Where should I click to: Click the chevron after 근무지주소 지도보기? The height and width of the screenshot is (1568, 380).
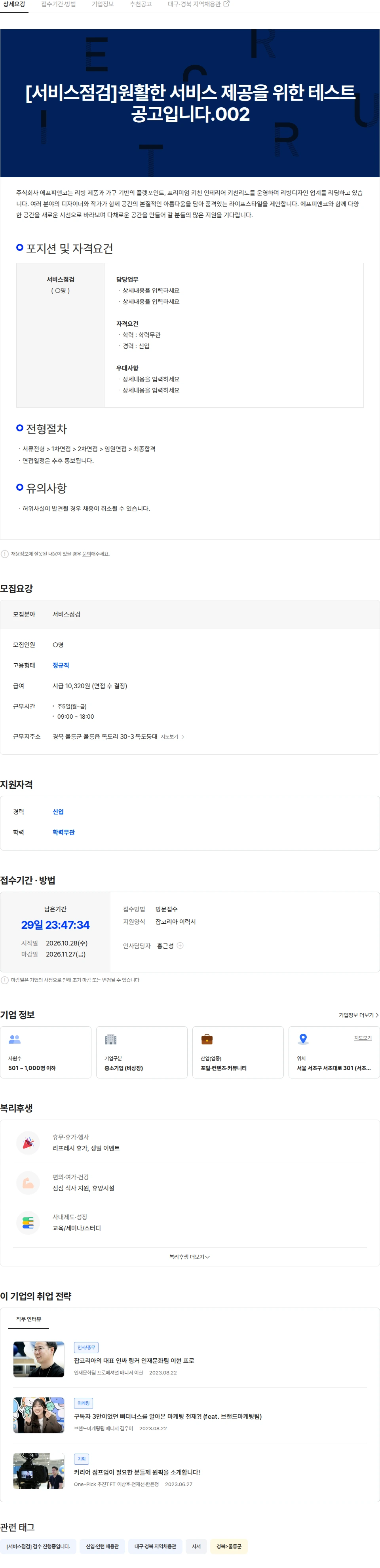pos(183,737)
